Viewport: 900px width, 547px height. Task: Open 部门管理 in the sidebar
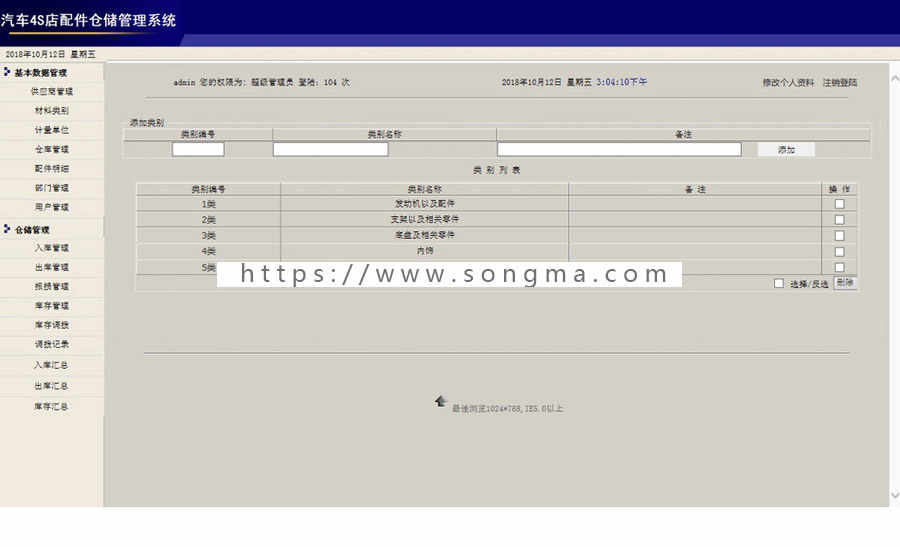tap(52, 188)
